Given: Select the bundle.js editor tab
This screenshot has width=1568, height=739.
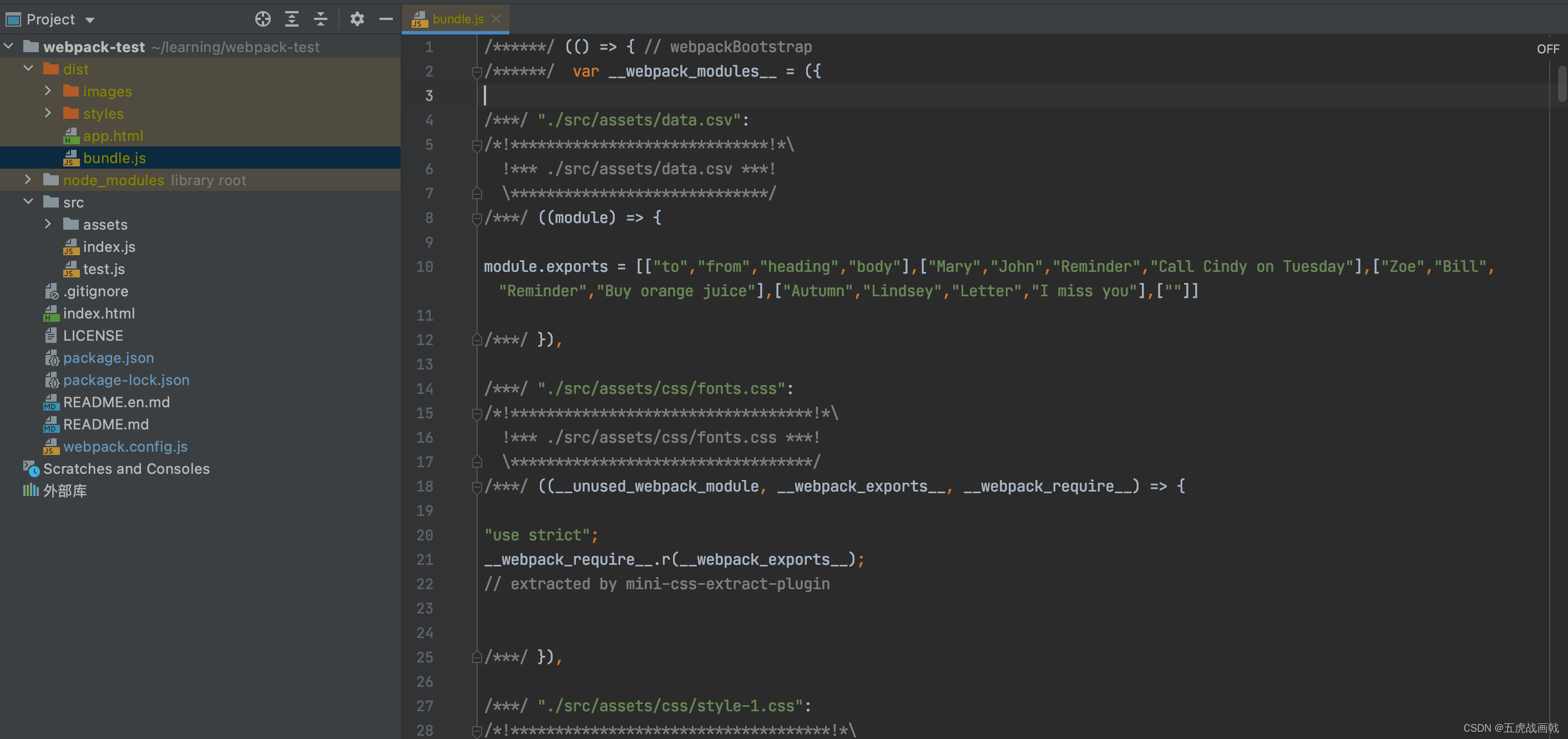Looking at the screenshot, I should coord(456,19).
